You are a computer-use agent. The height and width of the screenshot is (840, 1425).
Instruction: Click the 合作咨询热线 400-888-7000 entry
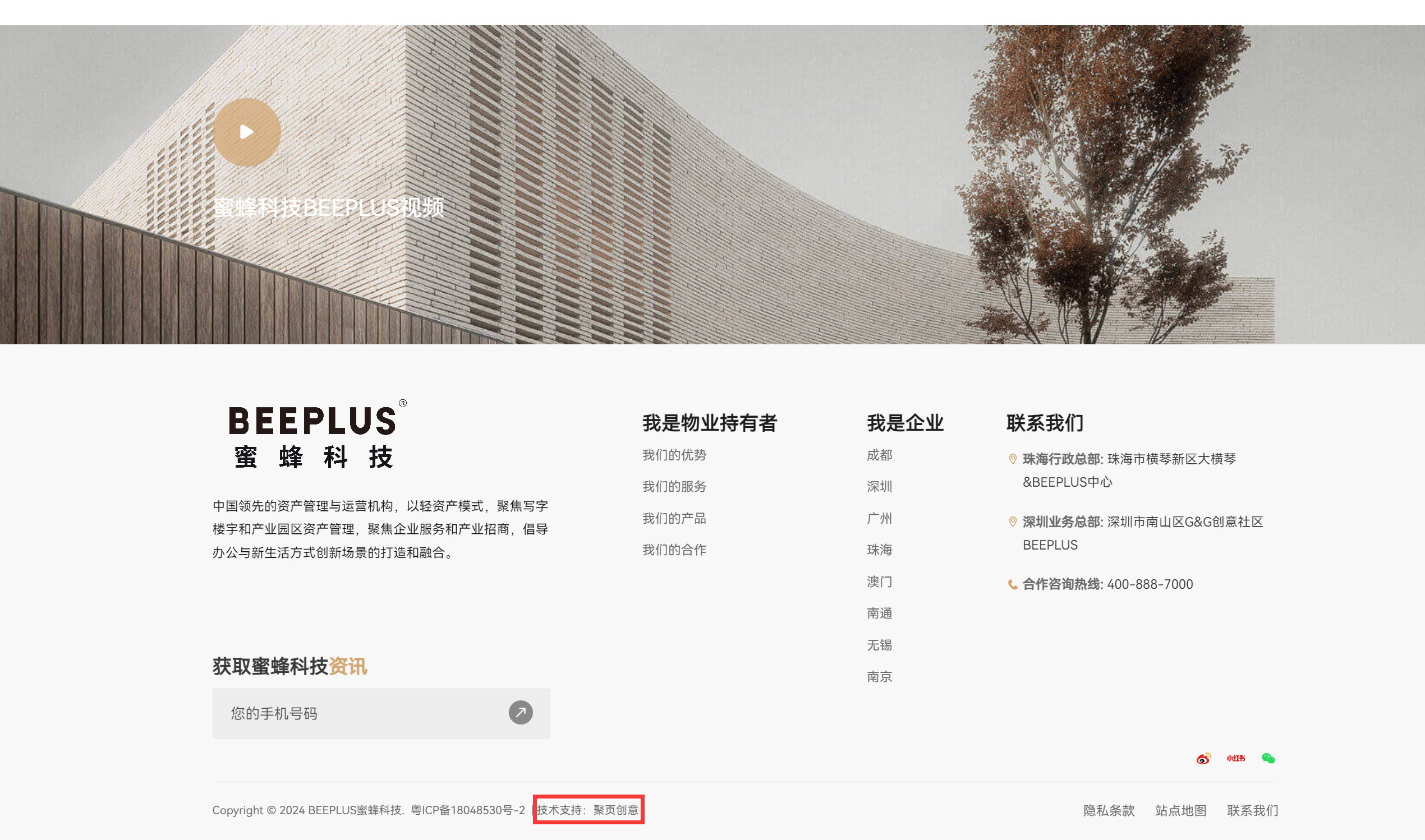[1107, 584]
